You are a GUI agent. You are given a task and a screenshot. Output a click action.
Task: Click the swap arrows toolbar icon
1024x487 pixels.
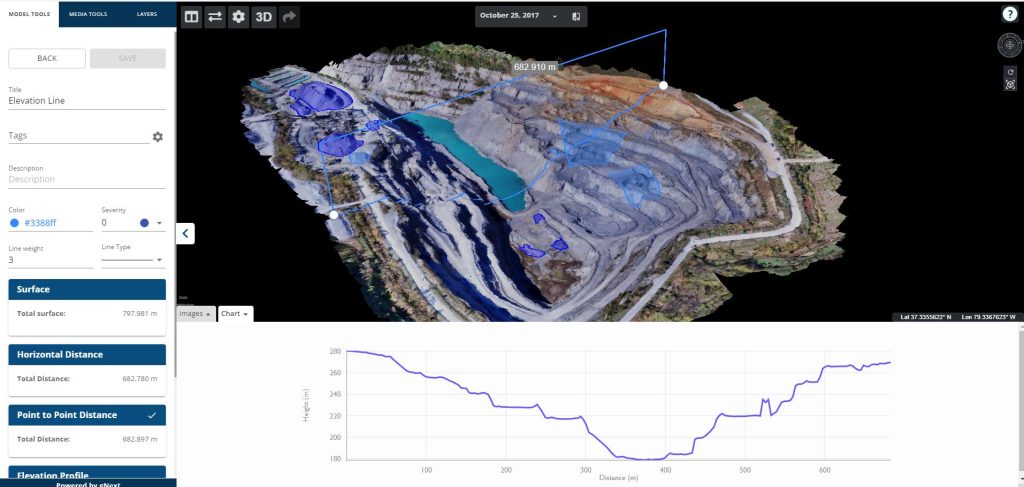click(x=215, y=17)
